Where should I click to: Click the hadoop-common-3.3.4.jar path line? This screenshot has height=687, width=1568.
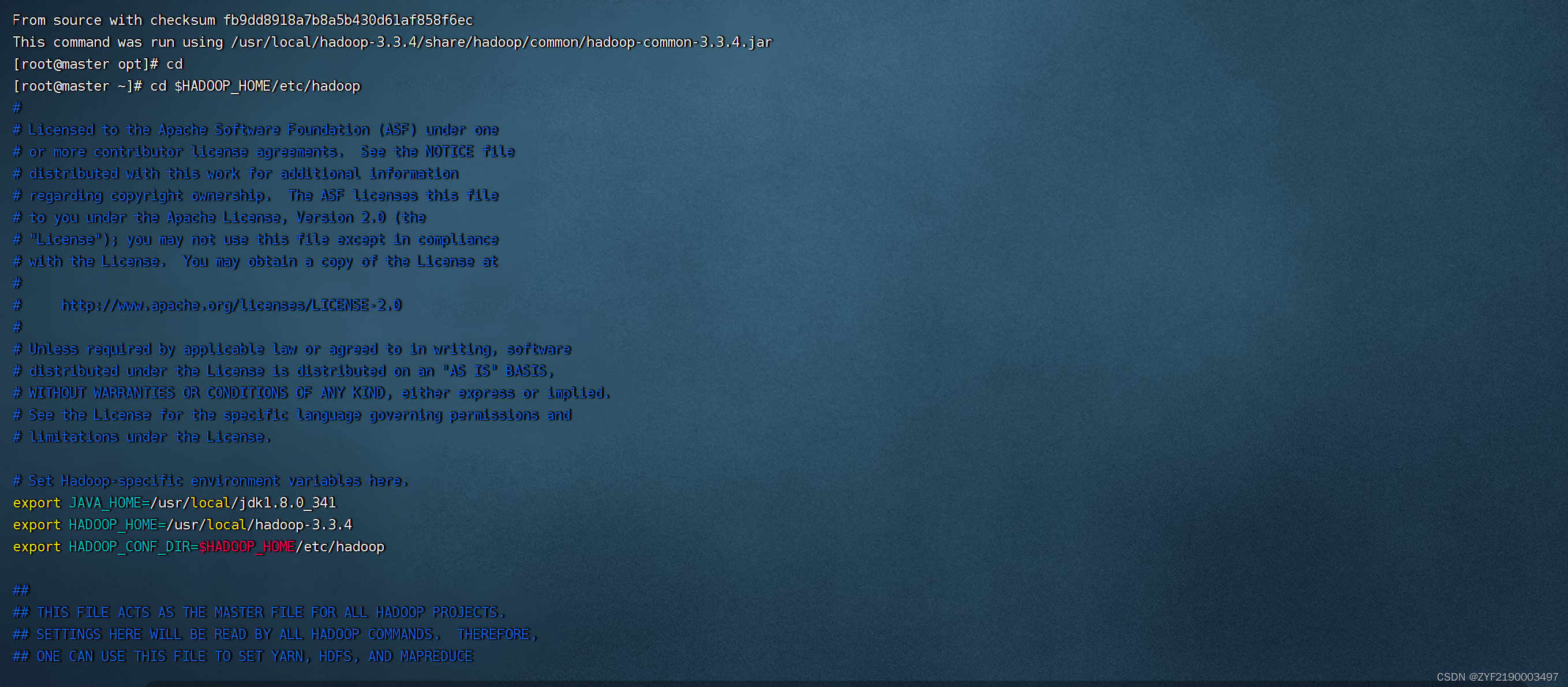392,42
